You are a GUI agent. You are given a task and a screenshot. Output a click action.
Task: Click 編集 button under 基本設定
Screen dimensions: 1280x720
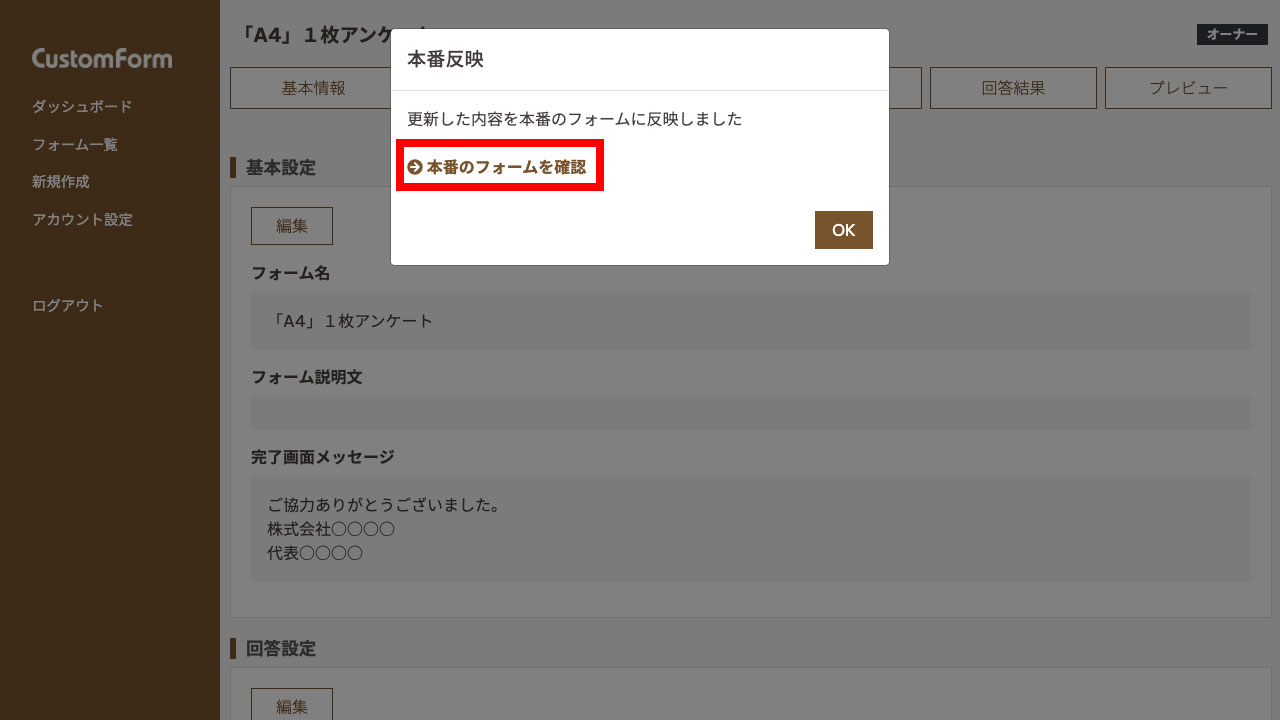click(x=292, y=226)
